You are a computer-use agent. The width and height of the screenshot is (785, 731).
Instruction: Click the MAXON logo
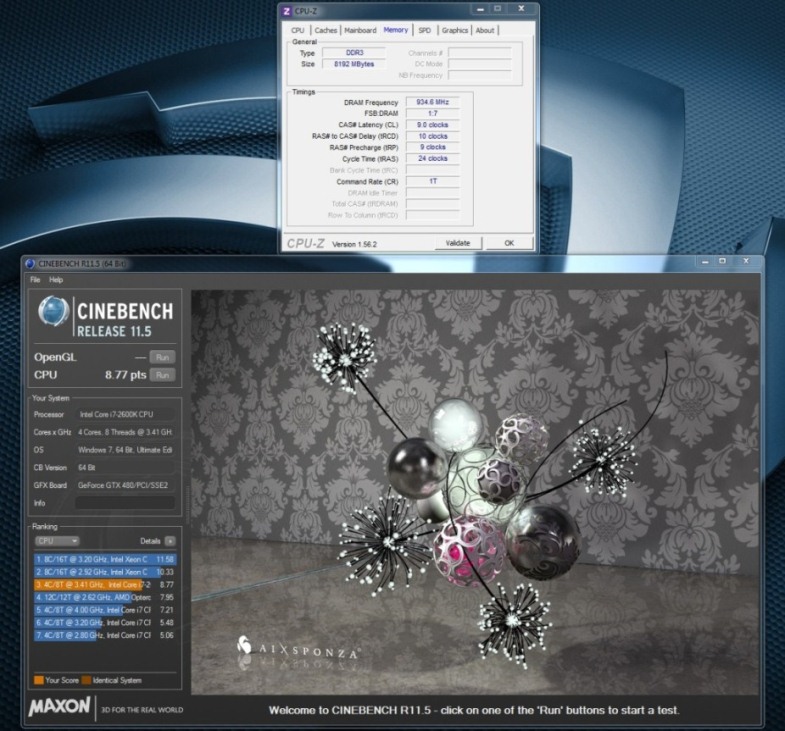pyautogui.click(x=59, y=707)
